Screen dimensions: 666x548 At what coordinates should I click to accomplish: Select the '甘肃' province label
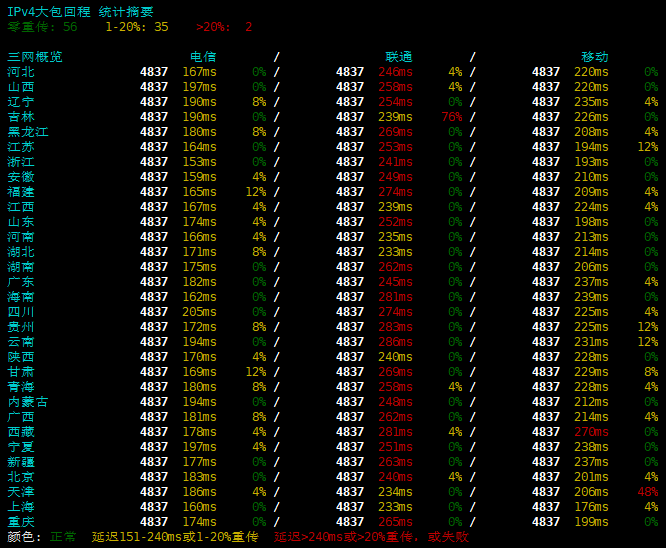coord(21,372)
